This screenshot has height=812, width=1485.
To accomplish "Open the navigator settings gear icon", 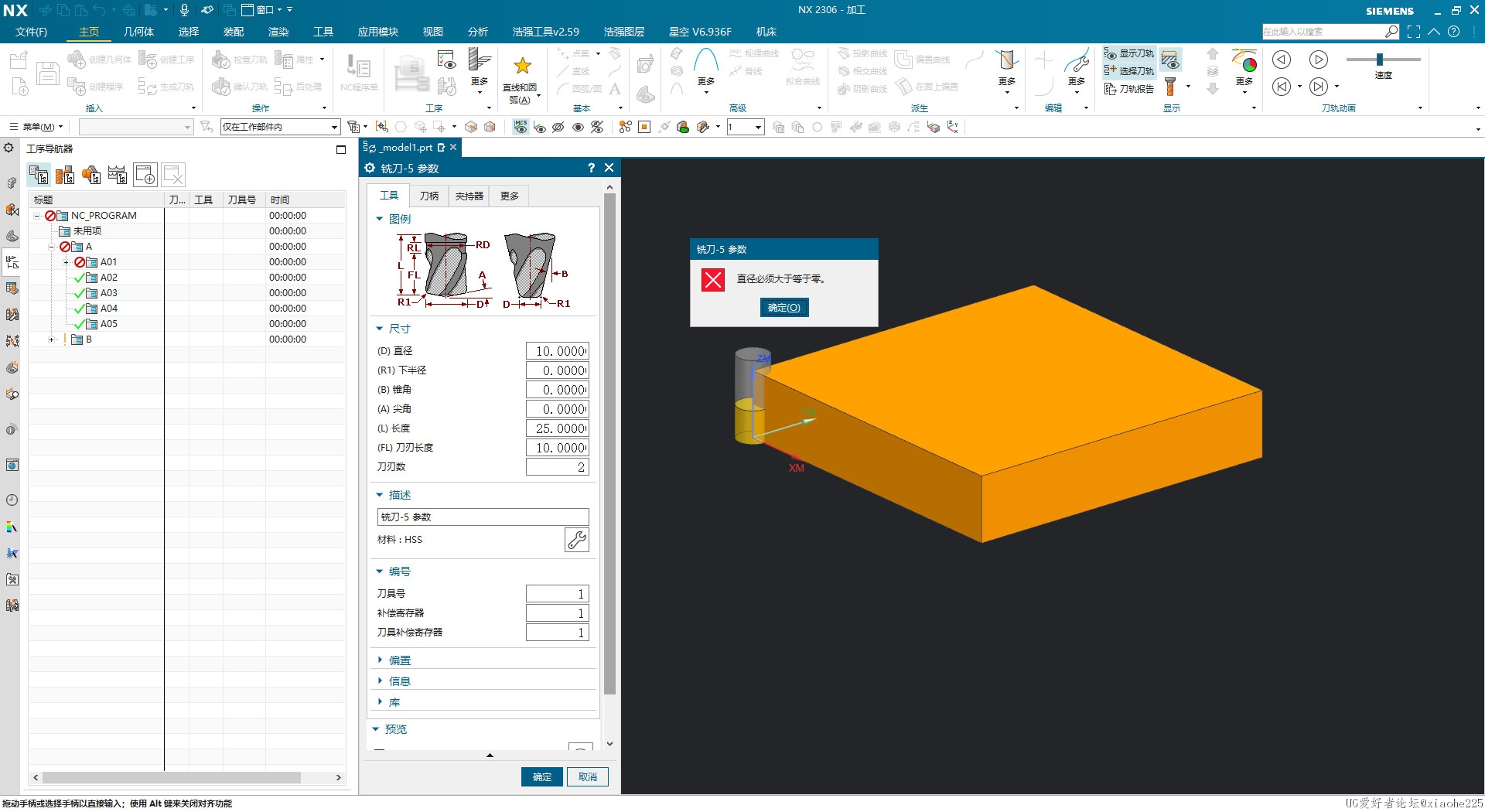I will (9, 148).
